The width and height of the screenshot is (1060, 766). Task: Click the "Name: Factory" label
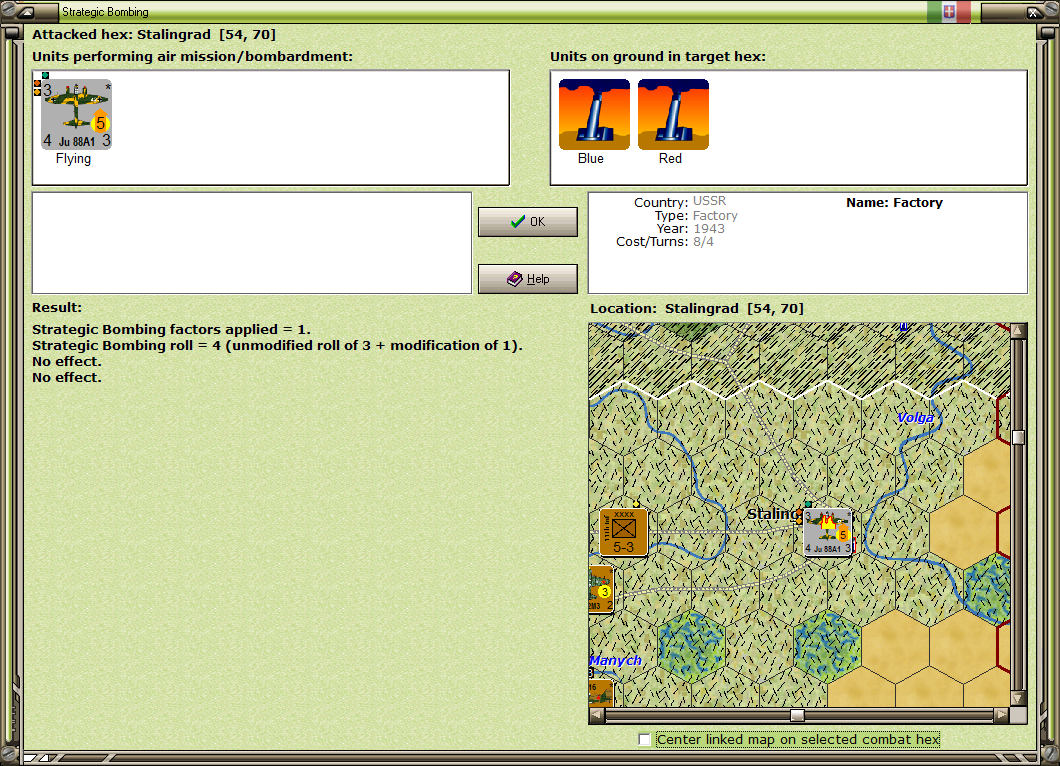point(894,203)
